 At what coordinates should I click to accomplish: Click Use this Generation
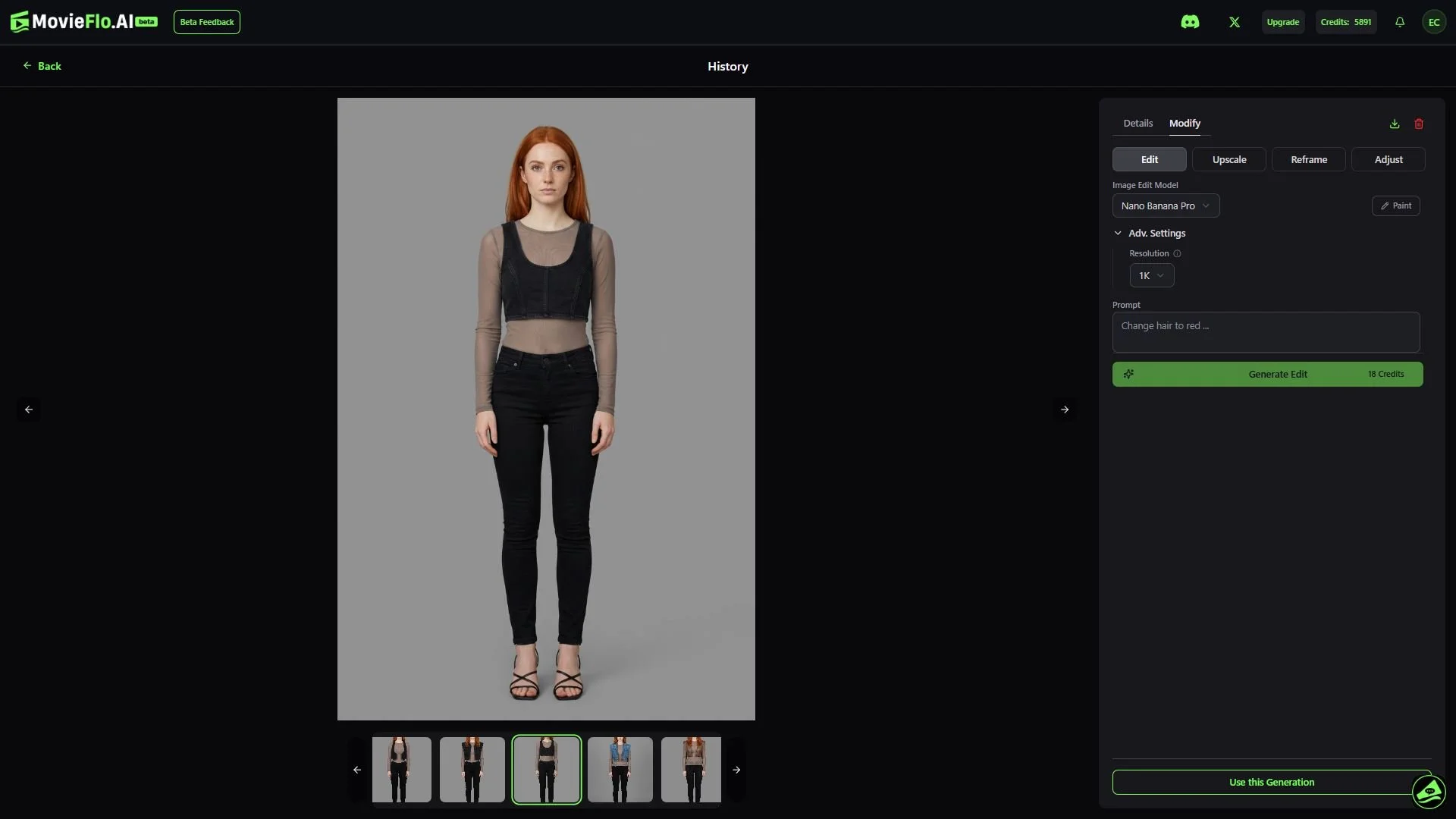click(x=1271, y=782)
